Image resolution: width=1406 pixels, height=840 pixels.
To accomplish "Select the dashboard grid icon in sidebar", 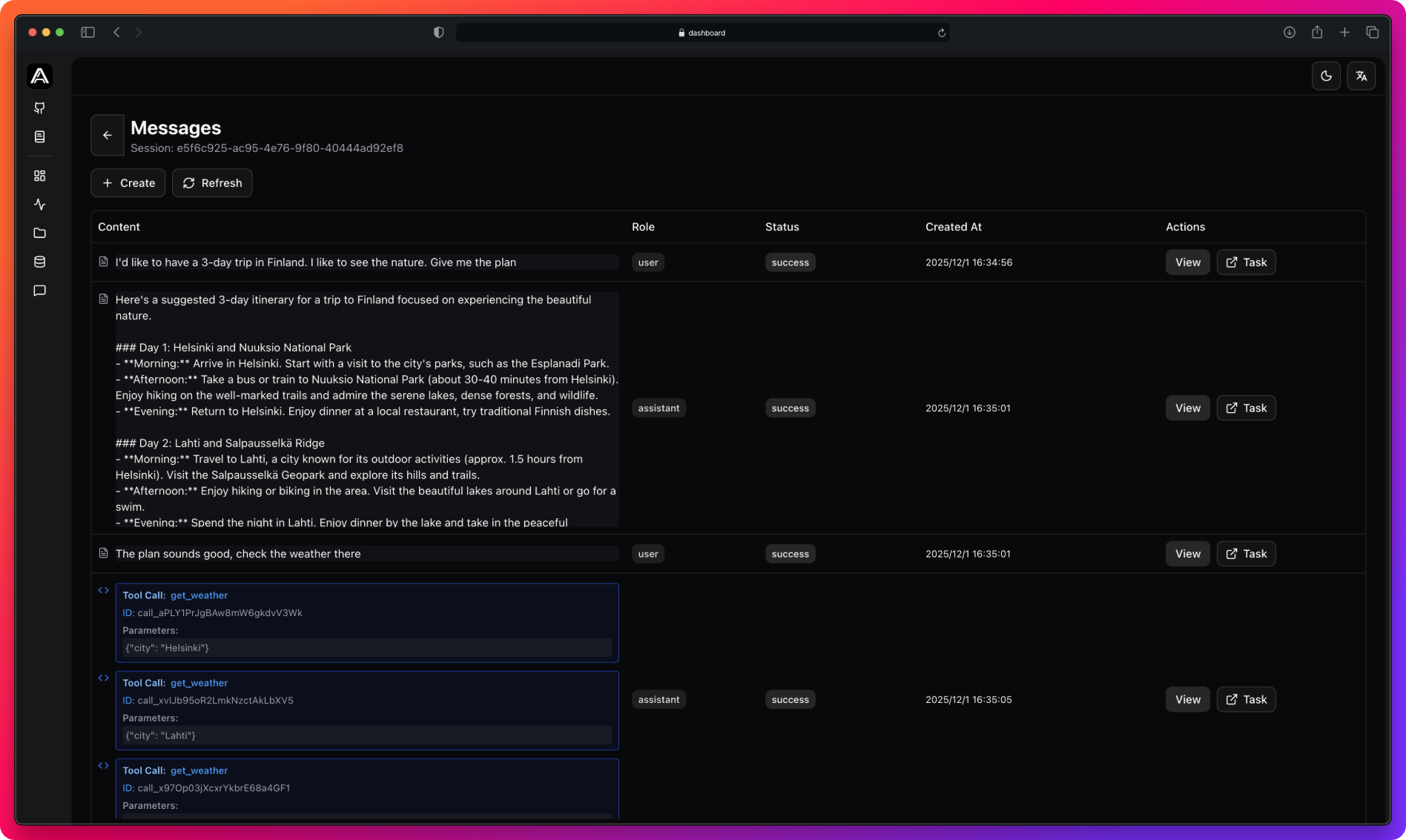I will pos(40,176).
